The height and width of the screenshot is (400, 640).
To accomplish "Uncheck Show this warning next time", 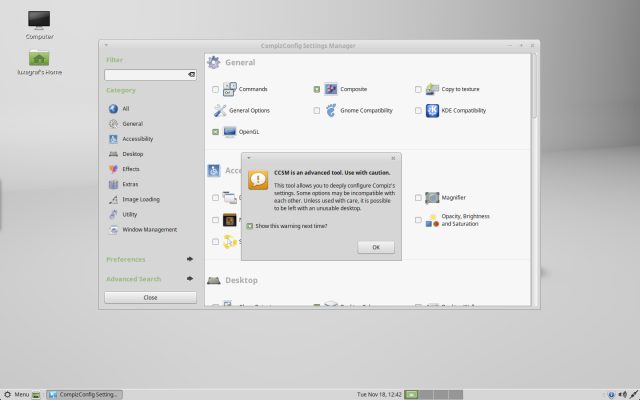I will pyautogui.click(x=250, y=226).
